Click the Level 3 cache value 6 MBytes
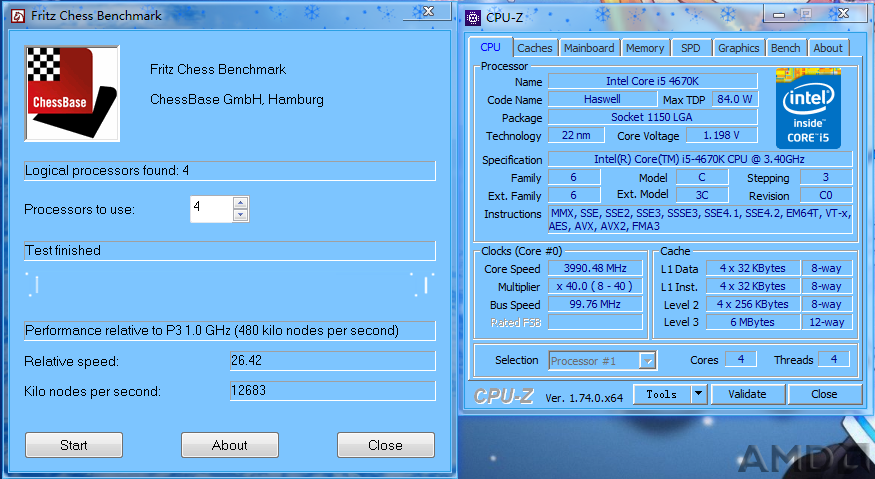This screenshot has width=875, height=479. tap(752, 322)
